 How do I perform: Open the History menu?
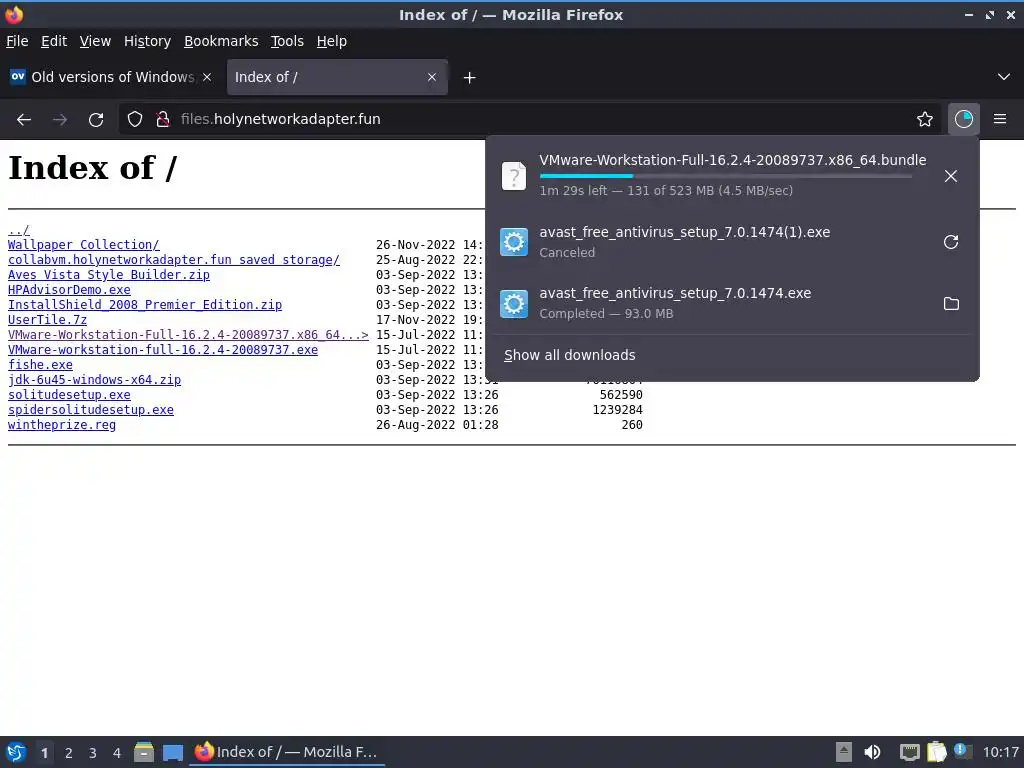(147, 41)
